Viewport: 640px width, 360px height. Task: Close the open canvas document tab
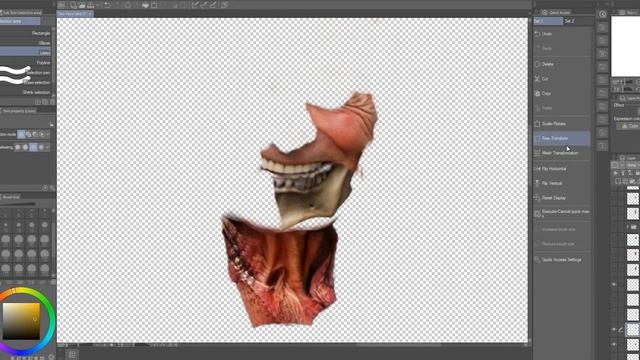90,13
